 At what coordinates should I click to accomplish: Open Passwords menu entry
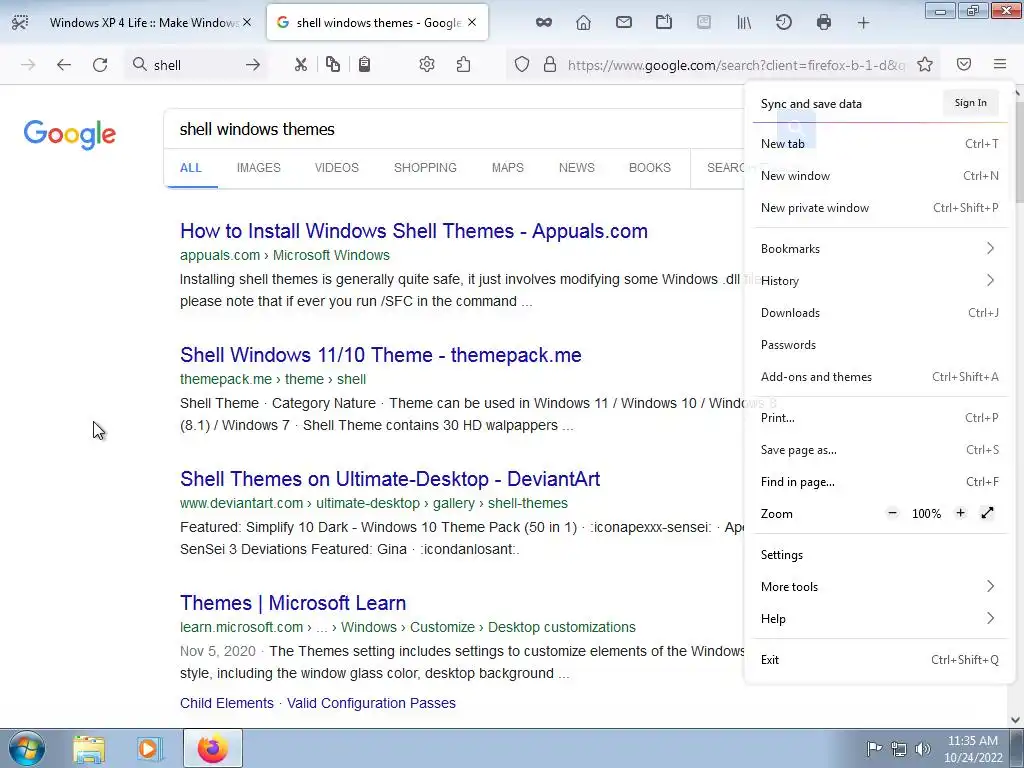tap(880, 345)
